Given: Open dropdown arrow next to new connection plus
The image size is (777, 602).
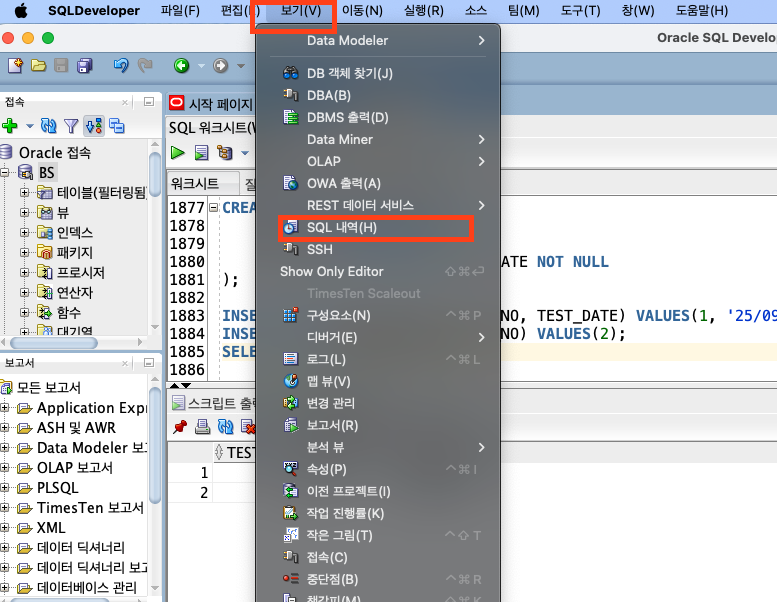Looking at the screenshot, I should [29, 126].
